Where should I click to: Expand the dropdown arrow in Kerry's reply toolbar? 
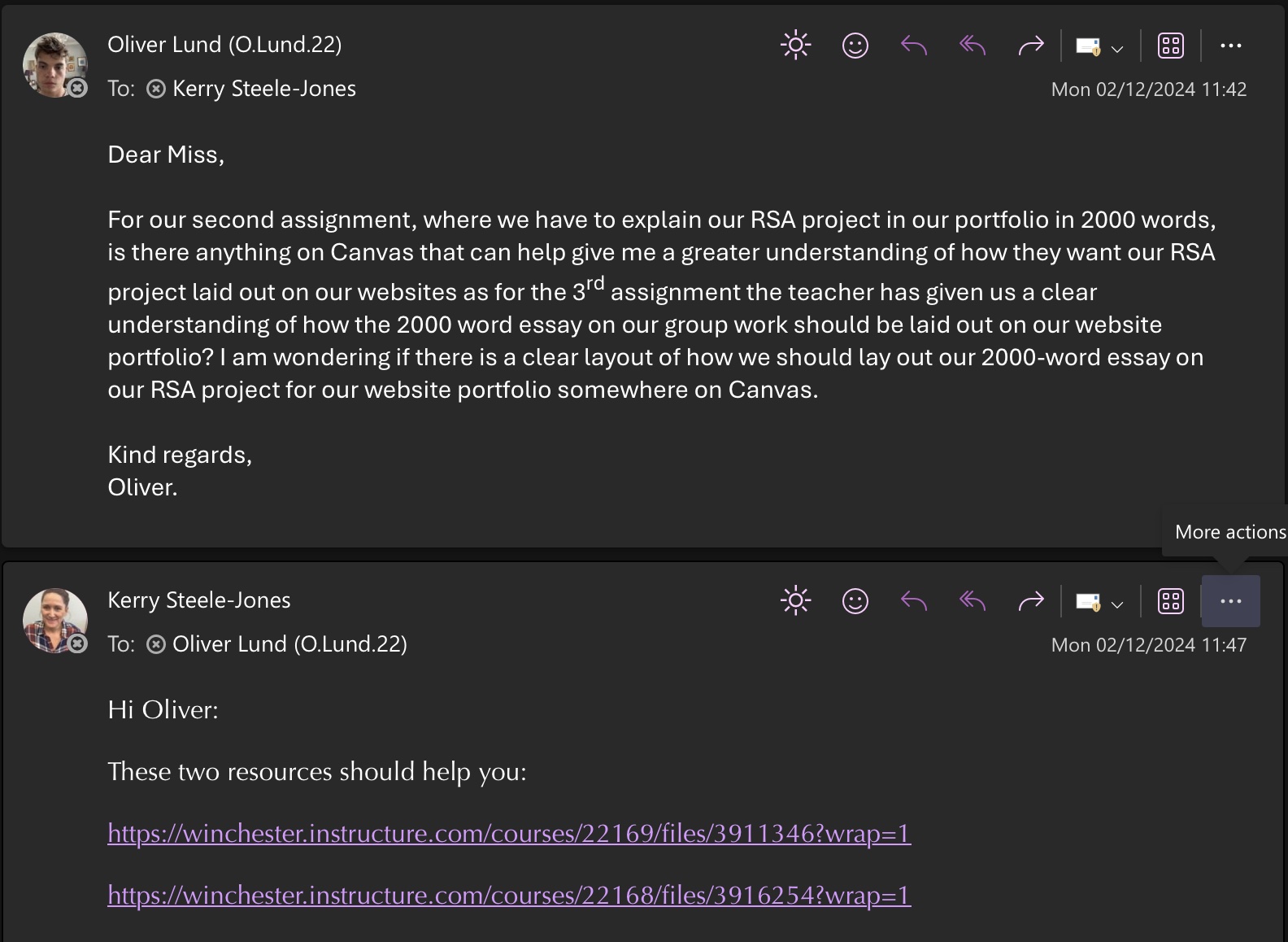pyautogui.click(x=1117, y=604)
